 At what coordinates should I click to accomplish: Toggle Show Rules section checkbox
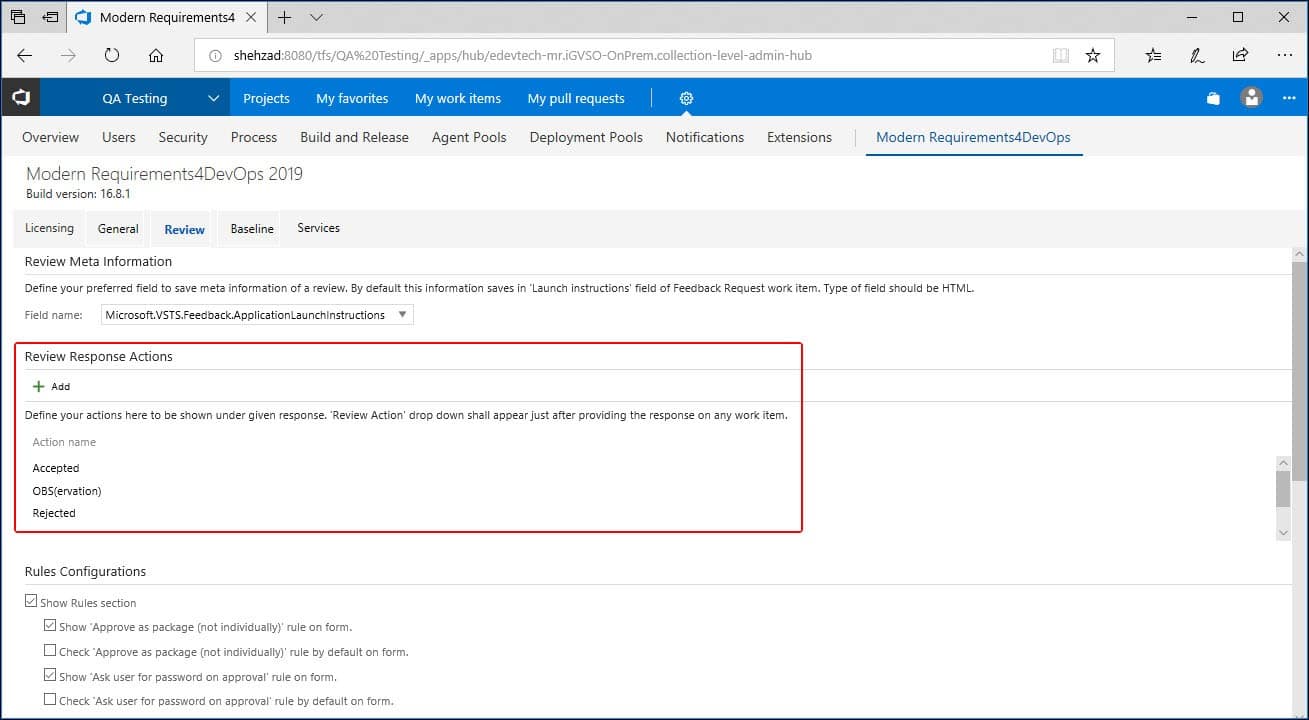tap(31, 602)
